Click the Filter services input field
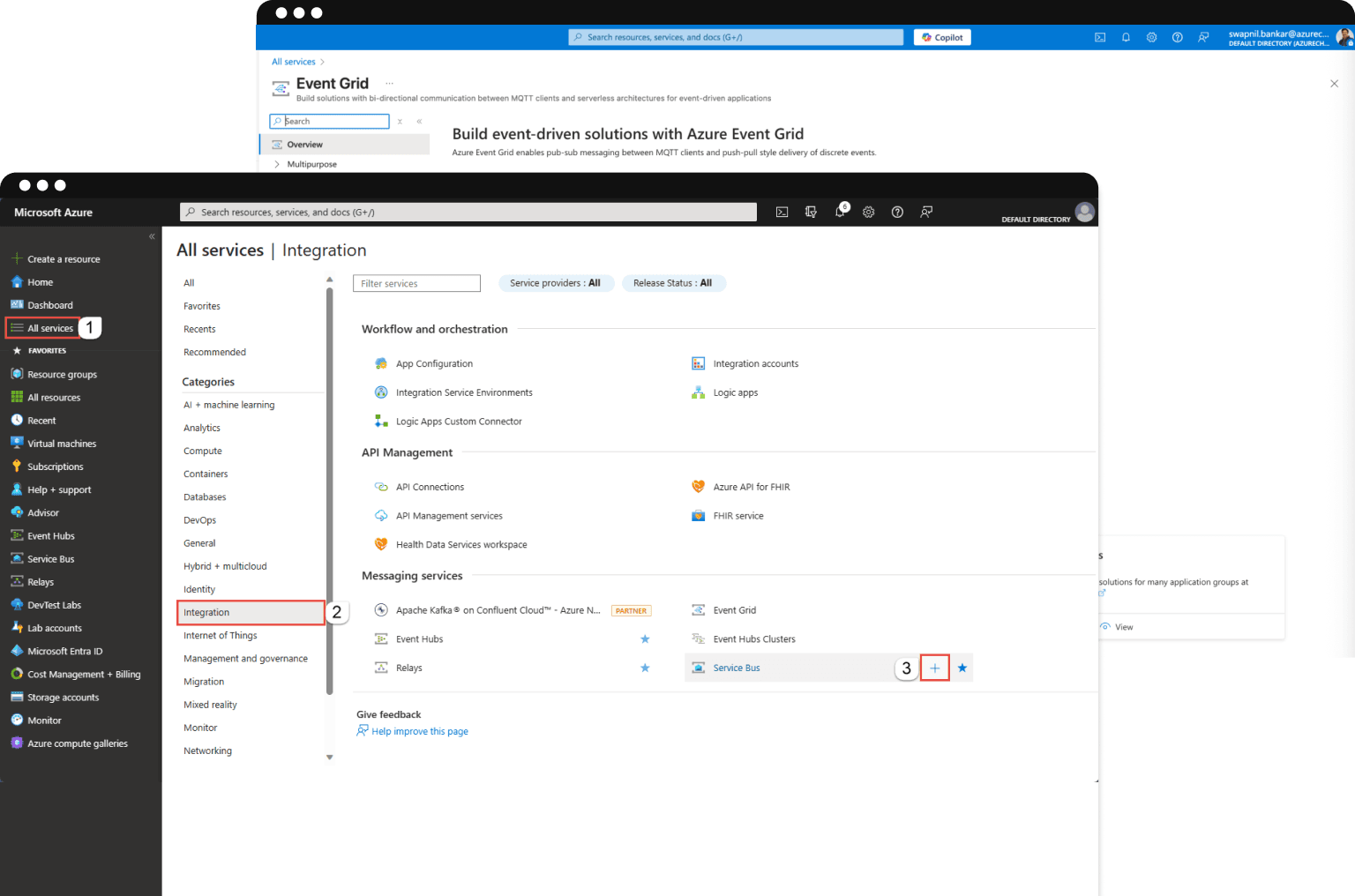This screenshot has height=896, width=1355. pyautogui.click(x=416, y=283)
